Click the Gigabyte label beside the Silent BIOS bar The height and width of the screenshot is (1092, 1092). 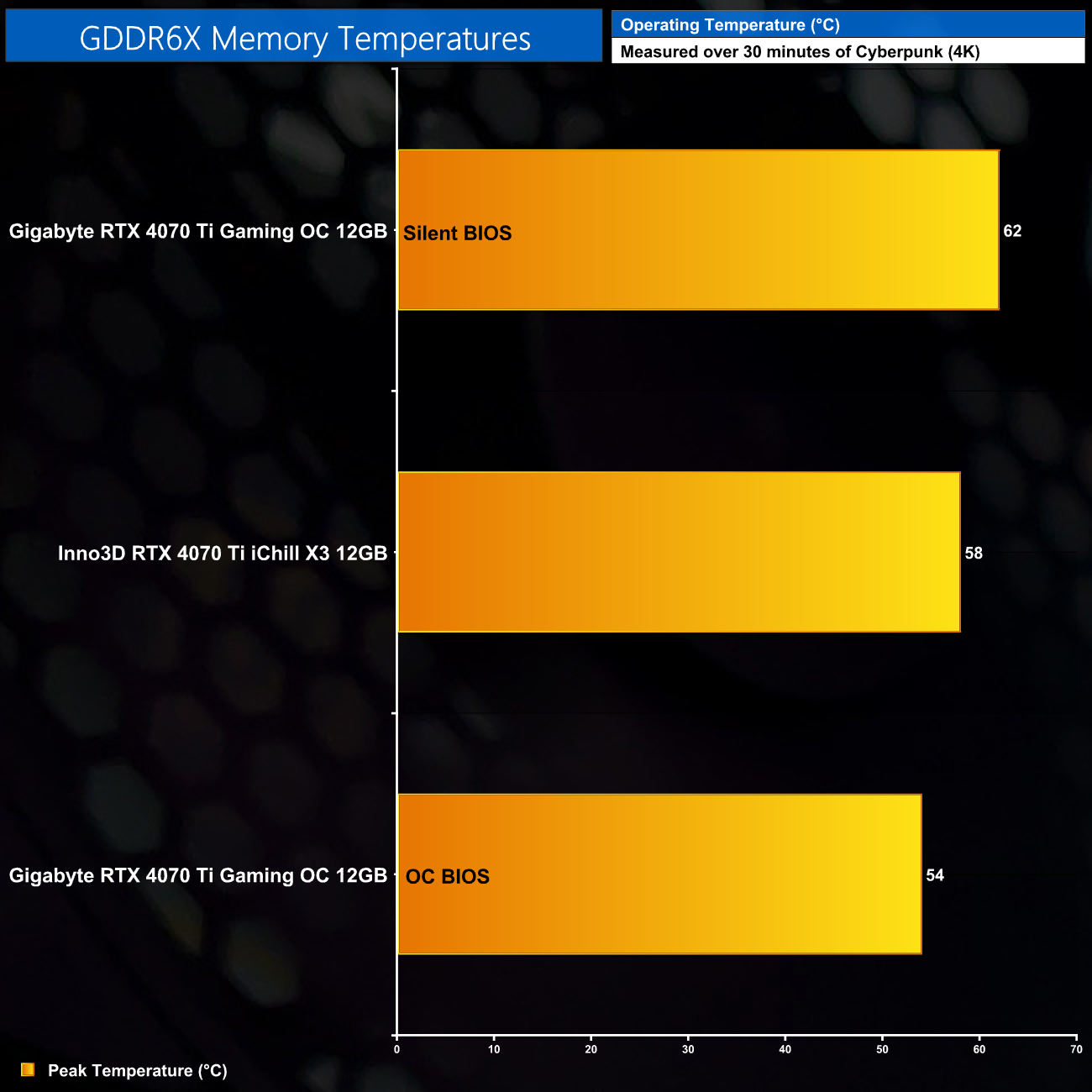198,231
